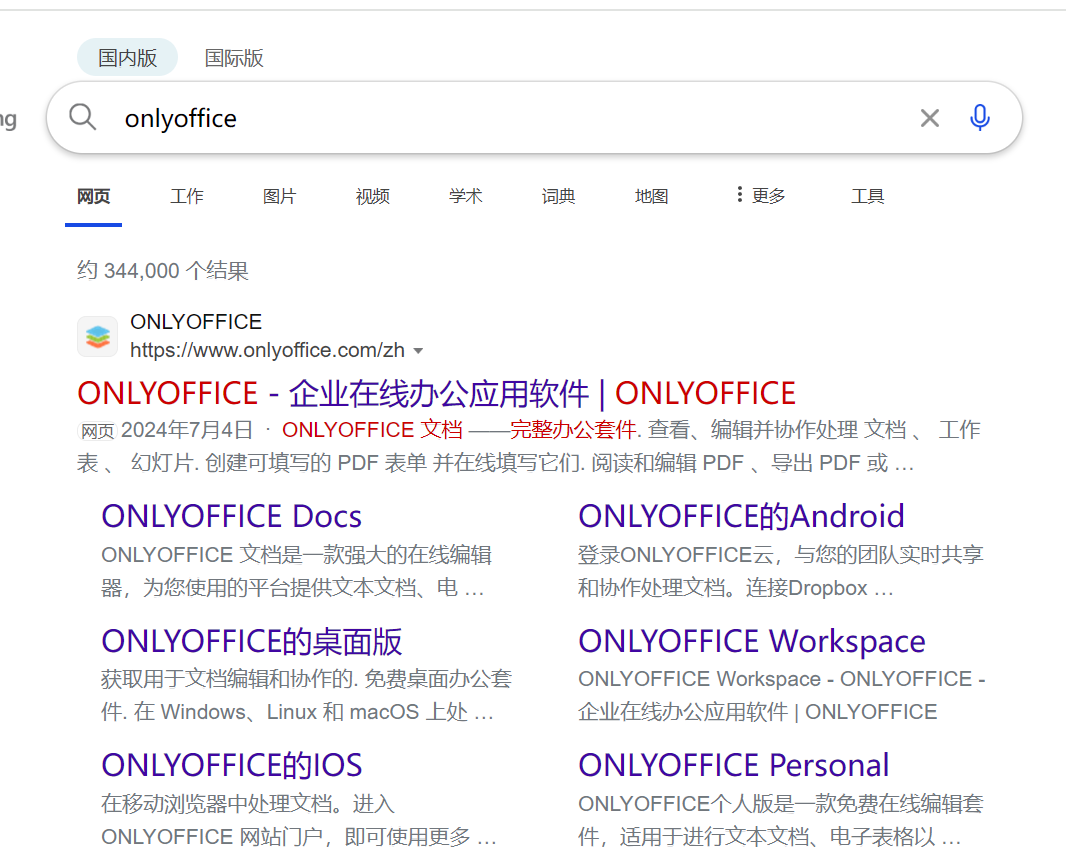This screenshot has height=866, width=1066.
Task: Start voice search with microphone icon
Action: 980,118
